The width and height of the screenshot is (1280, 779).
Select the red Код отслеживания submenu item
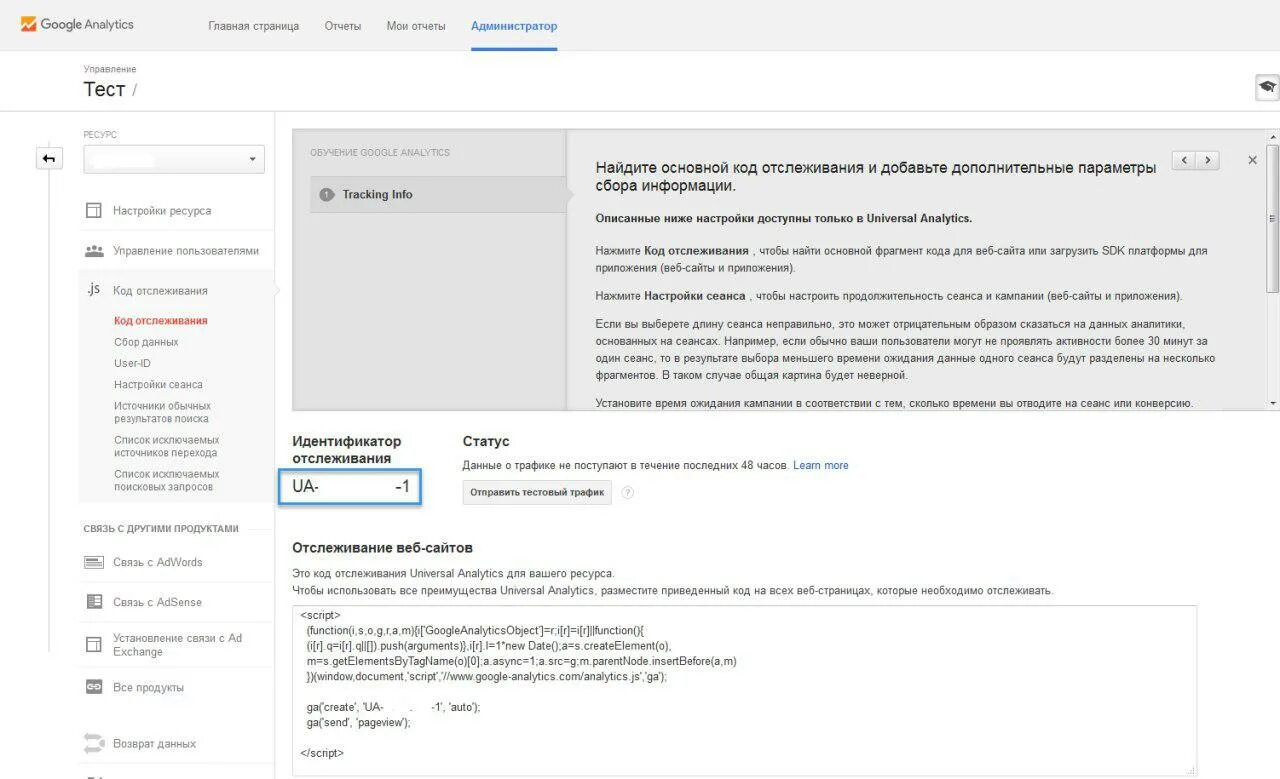pos(160,321)
